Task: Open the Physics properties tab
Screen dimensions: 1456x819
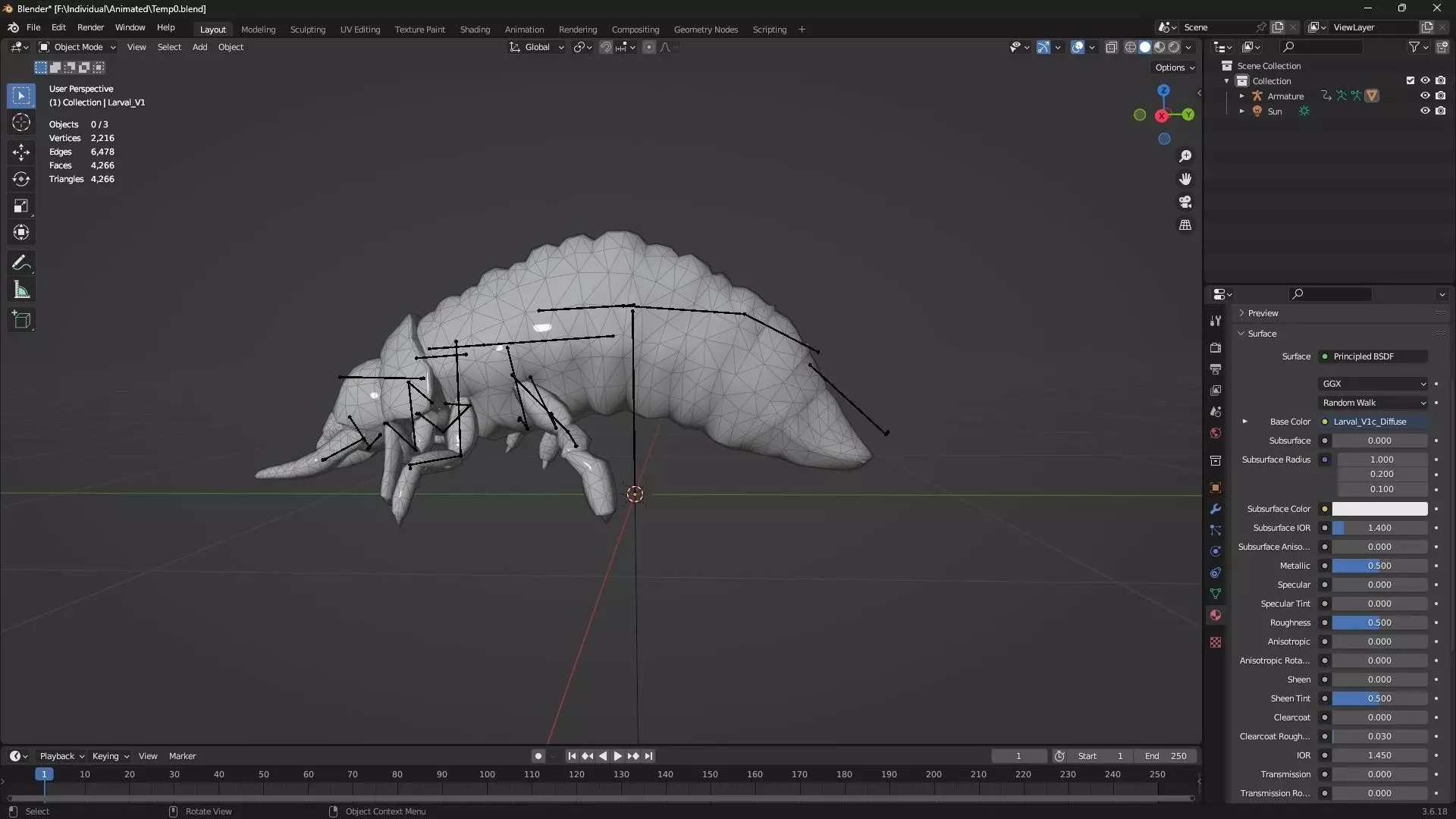Action: [x=1216, y=551]
